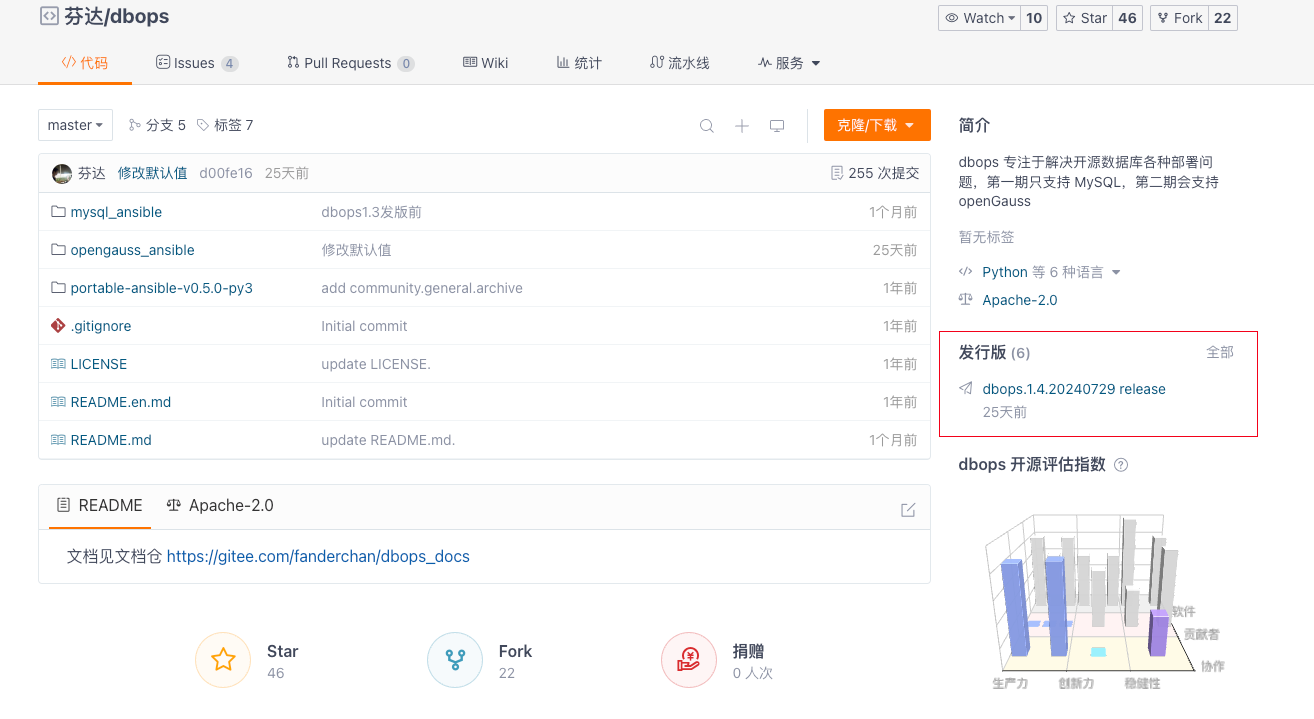The height and width of the screenshot is (719, 1314).
Task: Open dbops.1.4.20240729 release
Action: click(1074, 389)
